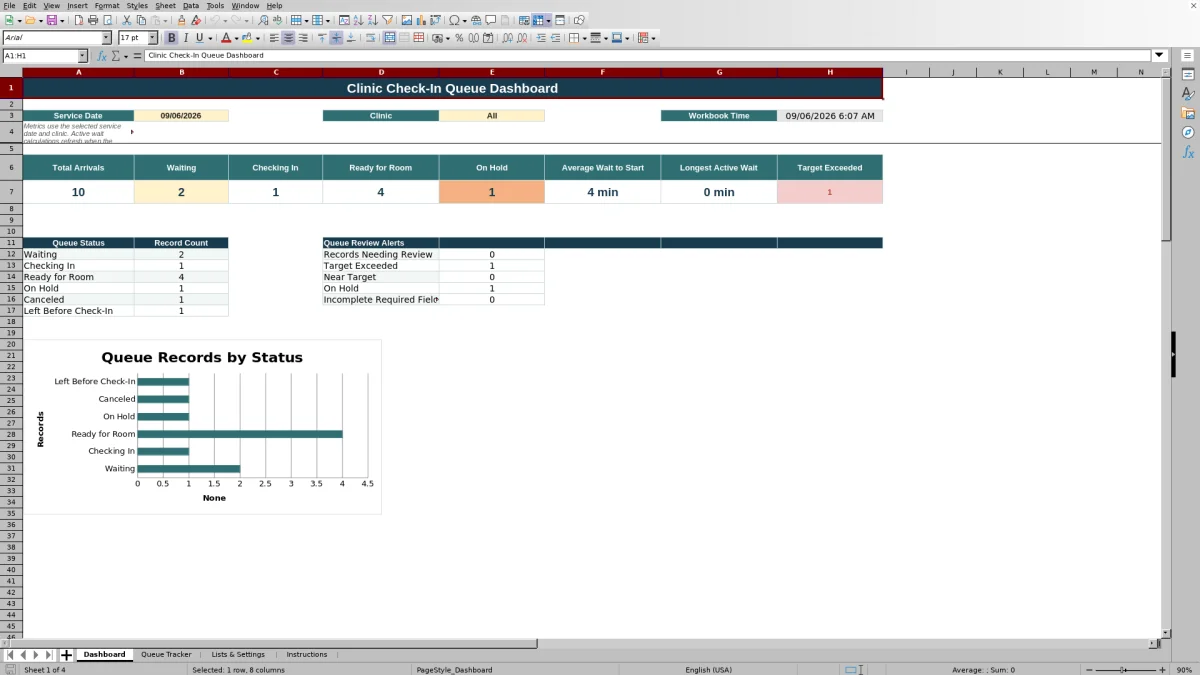Switch to the Lists & Settings sheet tab
The height and width of the screenshot is (675, 1200).
click(x=238, y=654)
